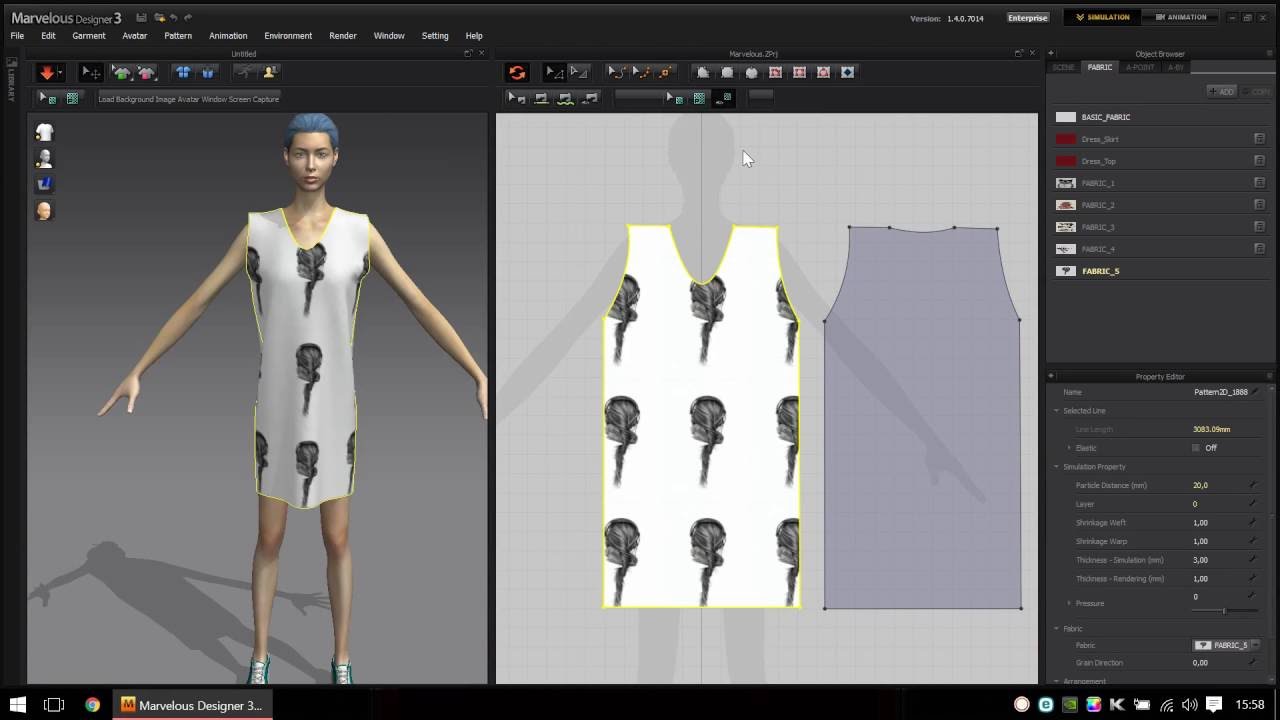Collapse the Selected Line section
Image resolution: width=1280 pixels, height=720 pixels.
pos(1056,411)
